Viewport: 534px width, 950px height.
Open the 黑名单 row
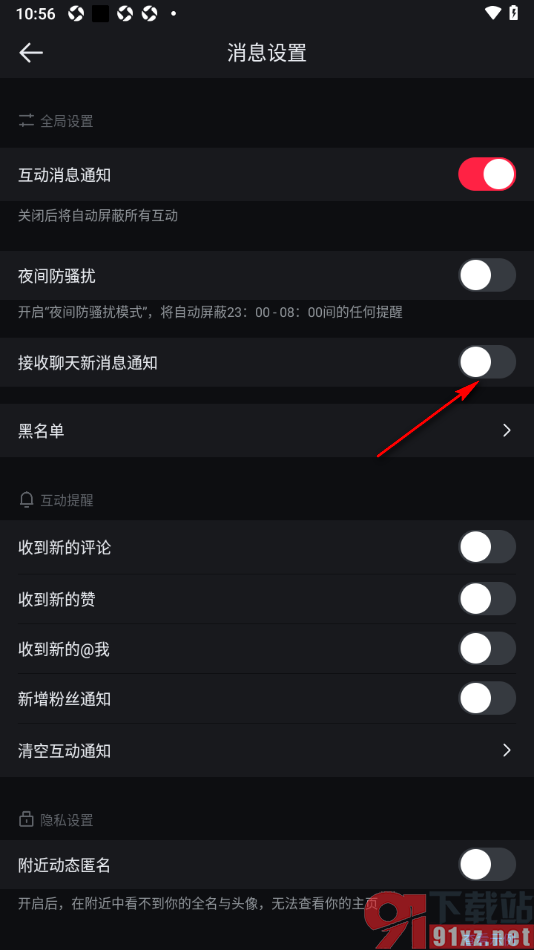click(x=267, y=431)
